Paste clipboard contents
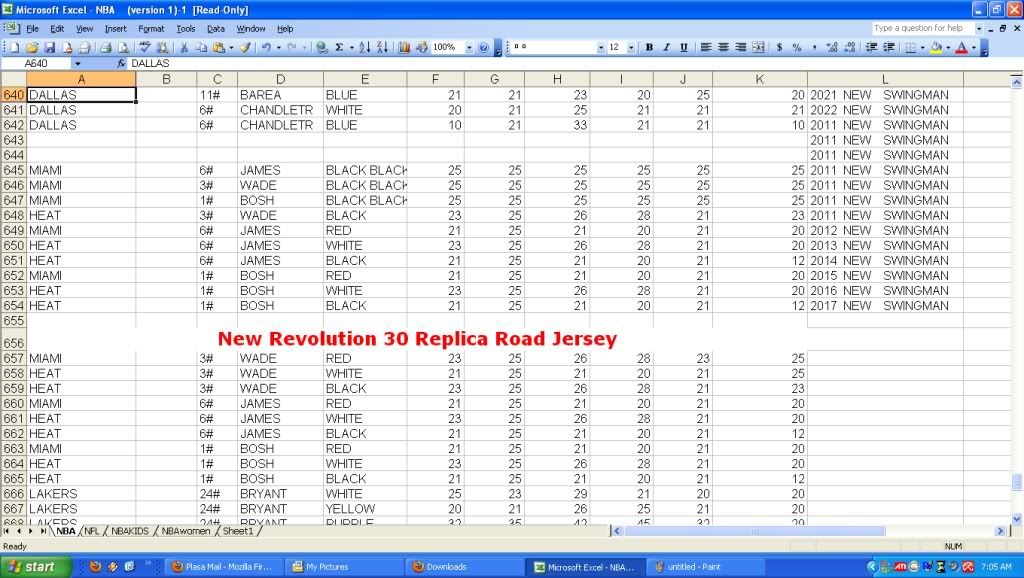 tap(219, 47)
